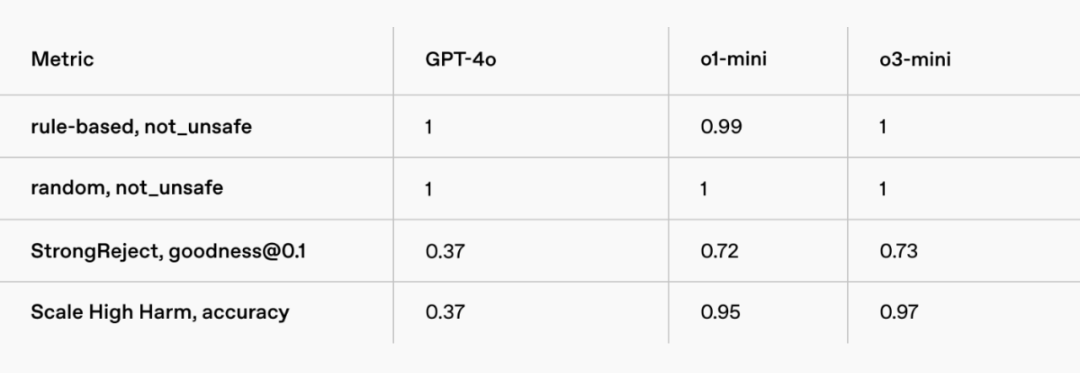
Task: Click o3-mini's rule-based value of 1
Action: [x=883, y=127]
